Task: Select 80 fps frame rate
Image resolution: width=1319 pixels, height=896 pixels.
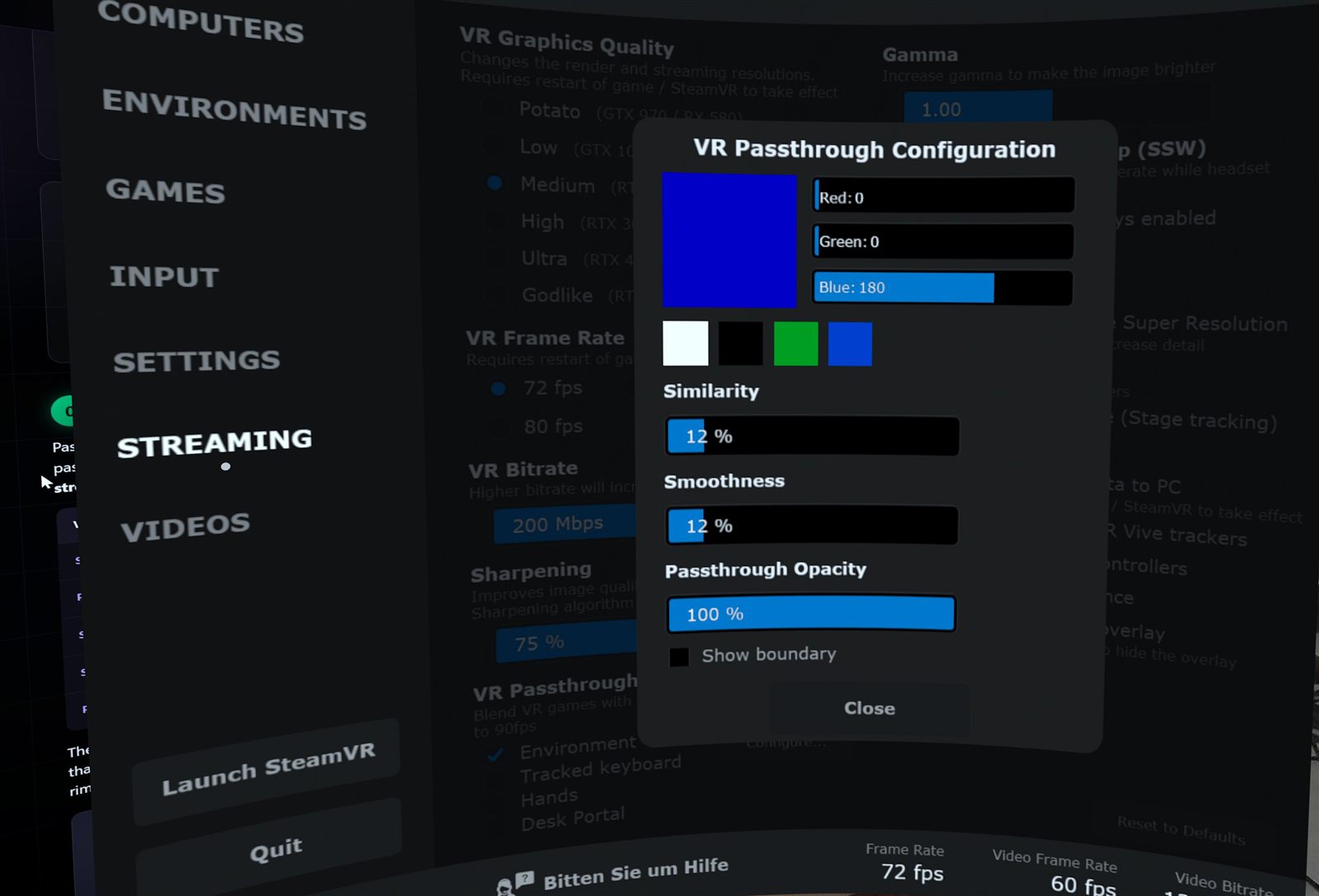Action: point(498,426)
